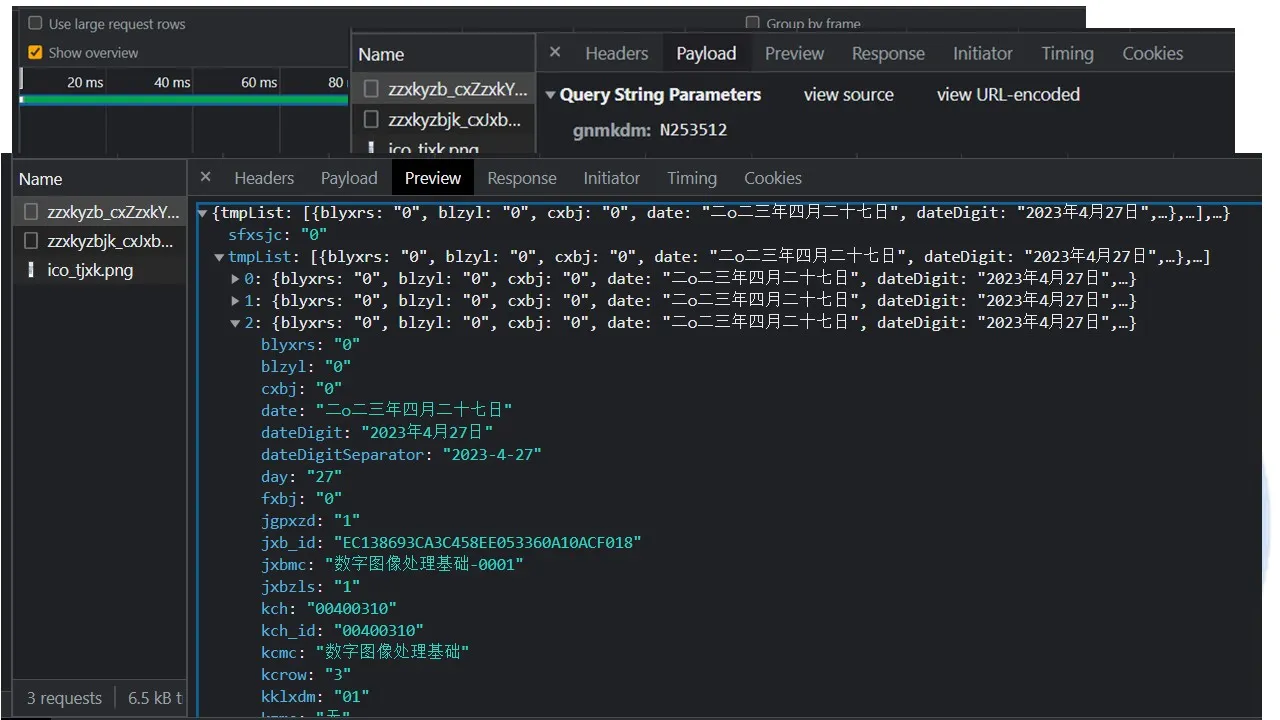Close the upper request details pane
Viewport: 1280px width, 720px height.
click(x=555, y=53)
